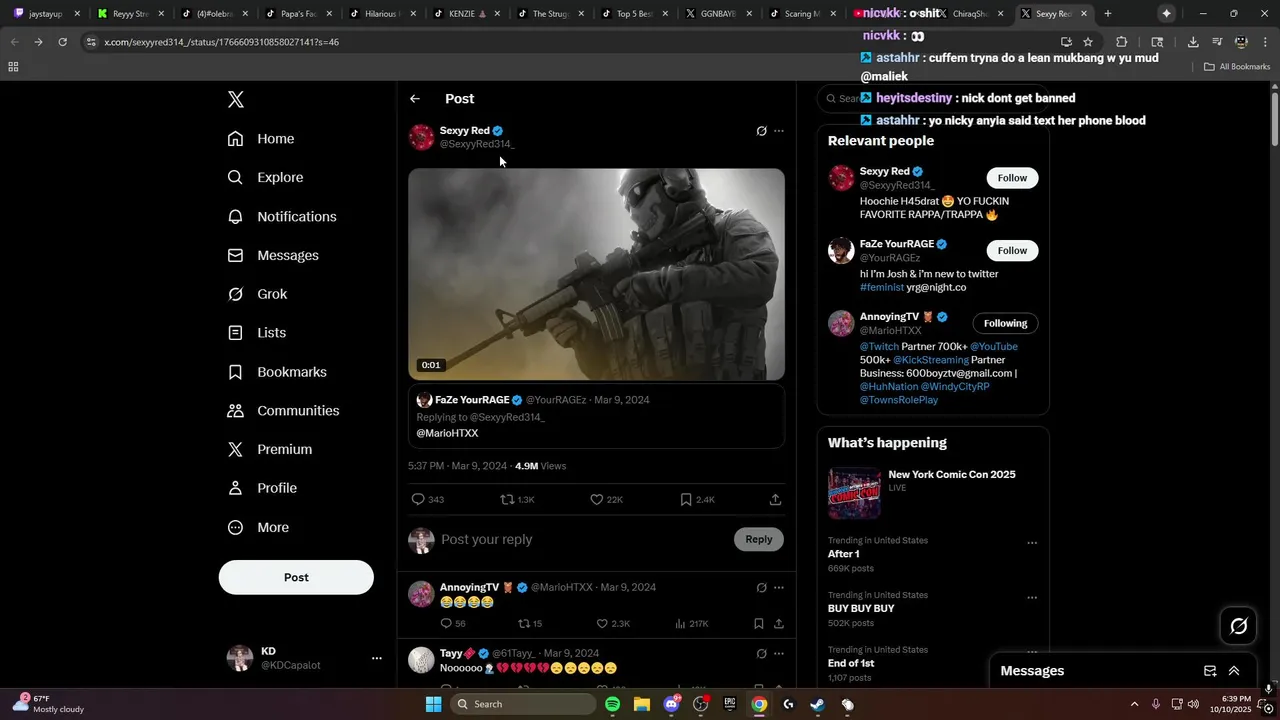Open a new browser tab
The height and width of the screenshot is (720, 1280).
(1107, 14)
